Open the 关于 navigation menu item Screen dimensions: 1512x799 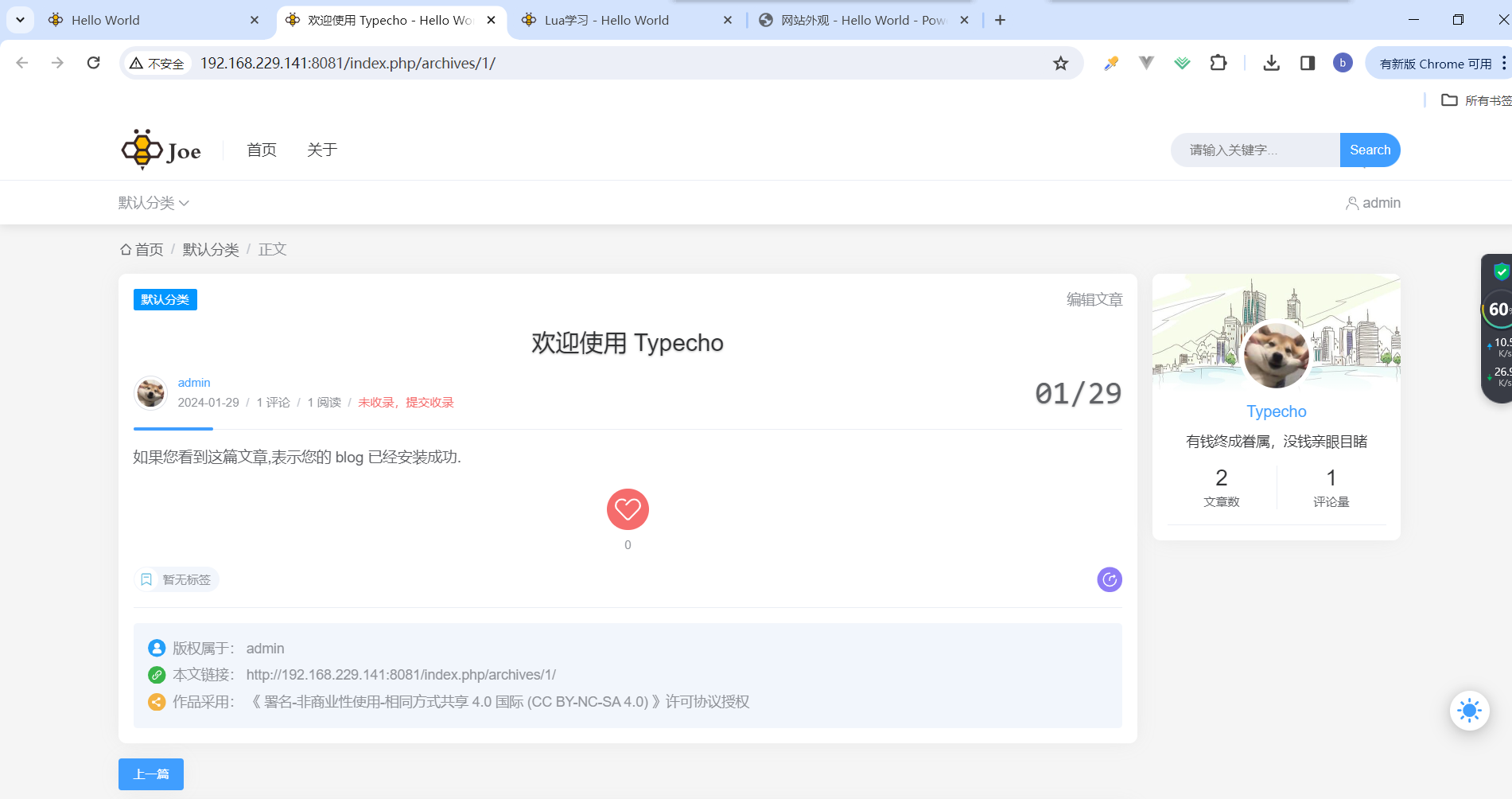tap(322, 150)
